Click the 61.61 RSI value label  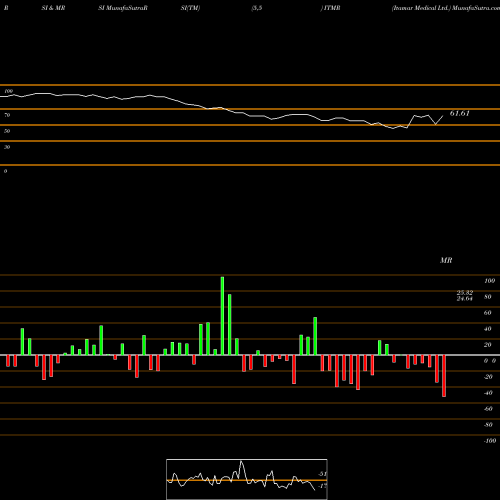tap(460, 113)
